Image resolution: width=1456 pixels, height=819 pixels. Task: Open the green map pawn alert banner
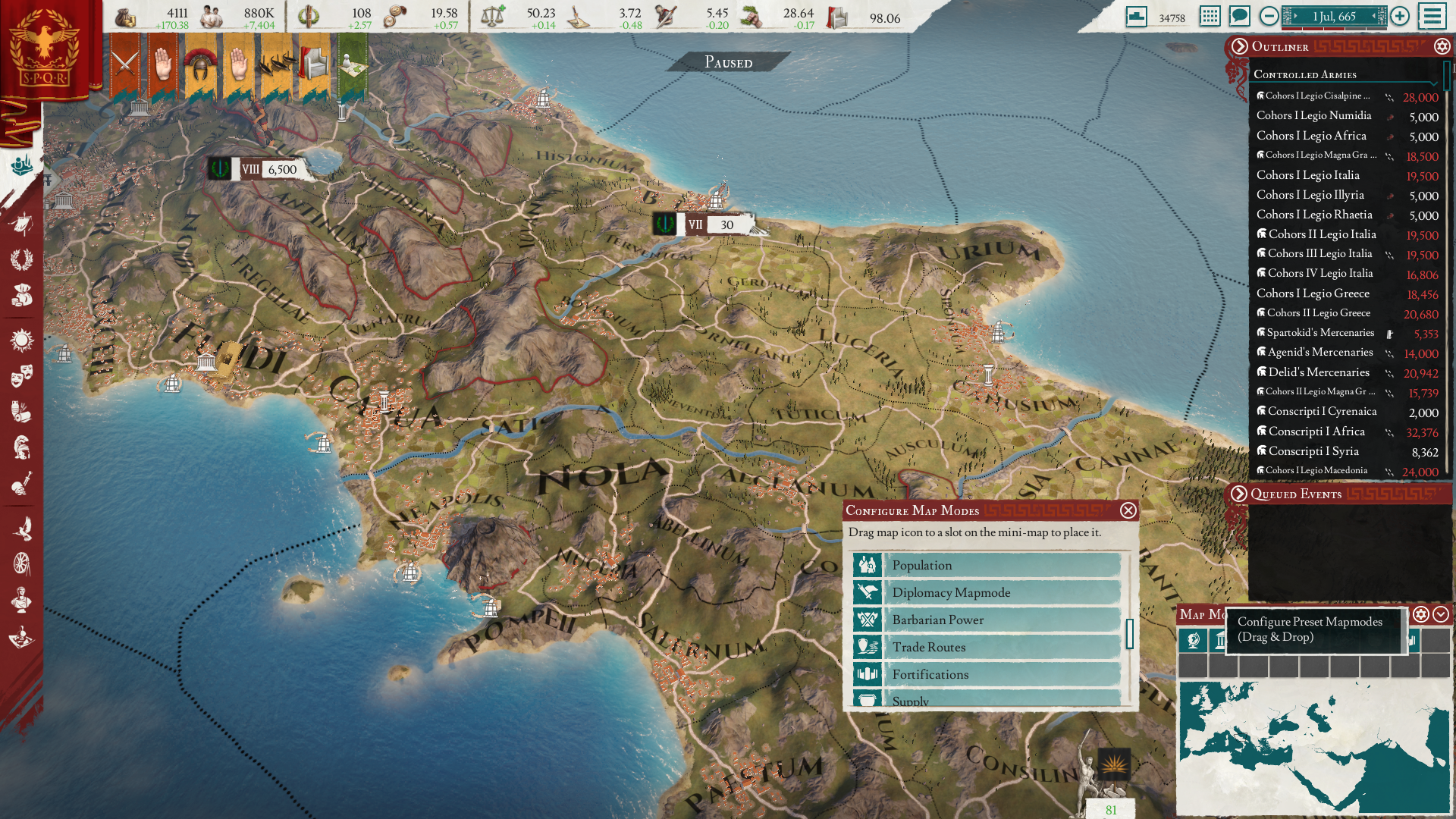pyautogui.click(x=353, y=64)
